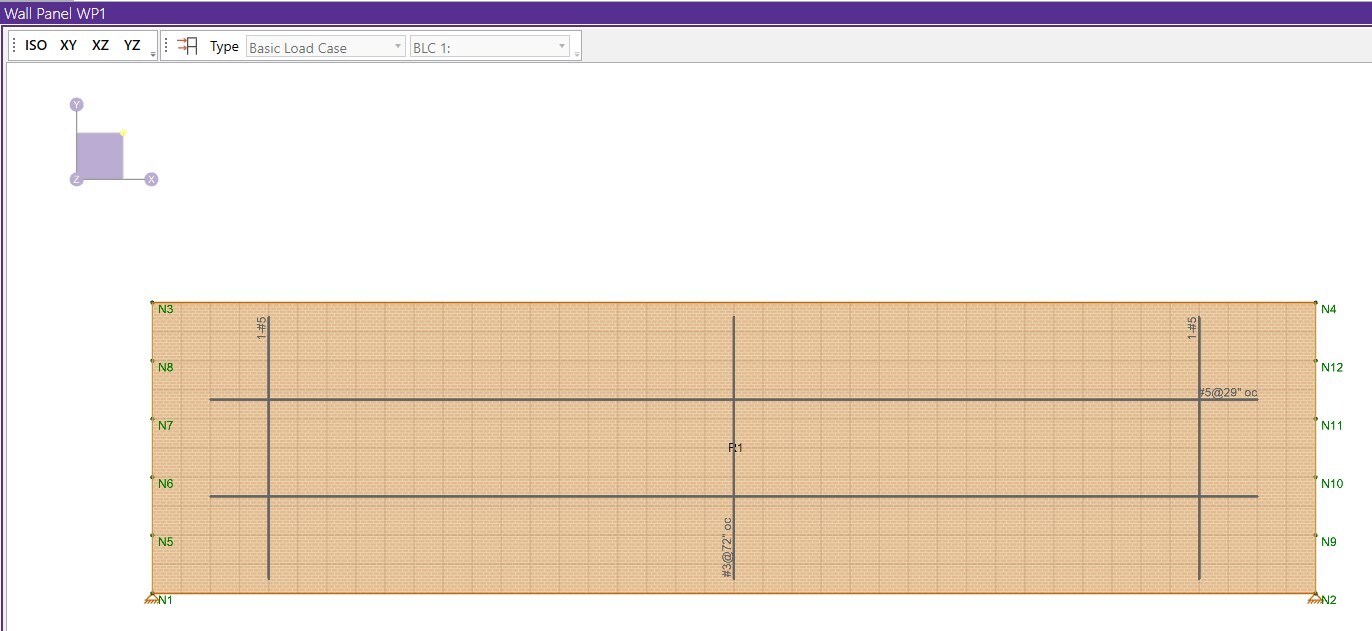Expand the view toolbar overflow arrow
1372x631 pixels.
pos(153,54)
